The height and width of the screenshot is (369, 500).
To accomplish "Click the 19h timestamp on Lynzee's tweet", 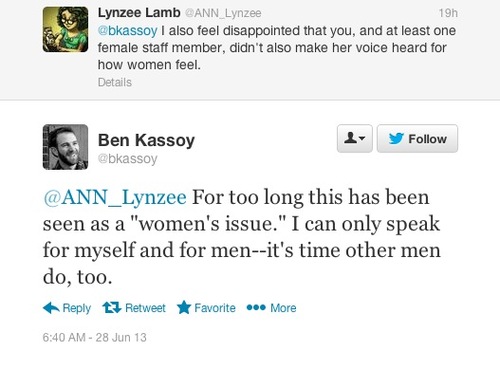I will (x=448, y=13).
